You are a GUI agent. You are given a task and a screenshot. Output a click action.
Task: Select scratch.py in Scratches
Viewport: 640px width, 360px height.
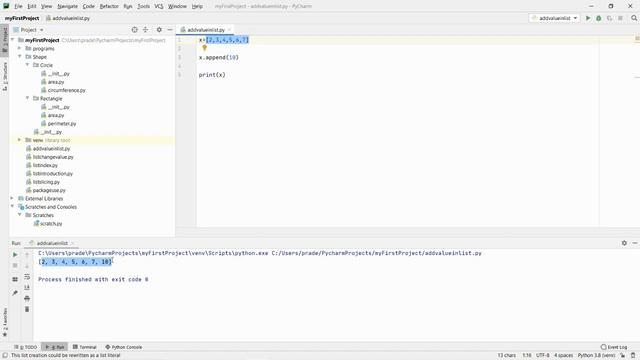coord(51,223)
